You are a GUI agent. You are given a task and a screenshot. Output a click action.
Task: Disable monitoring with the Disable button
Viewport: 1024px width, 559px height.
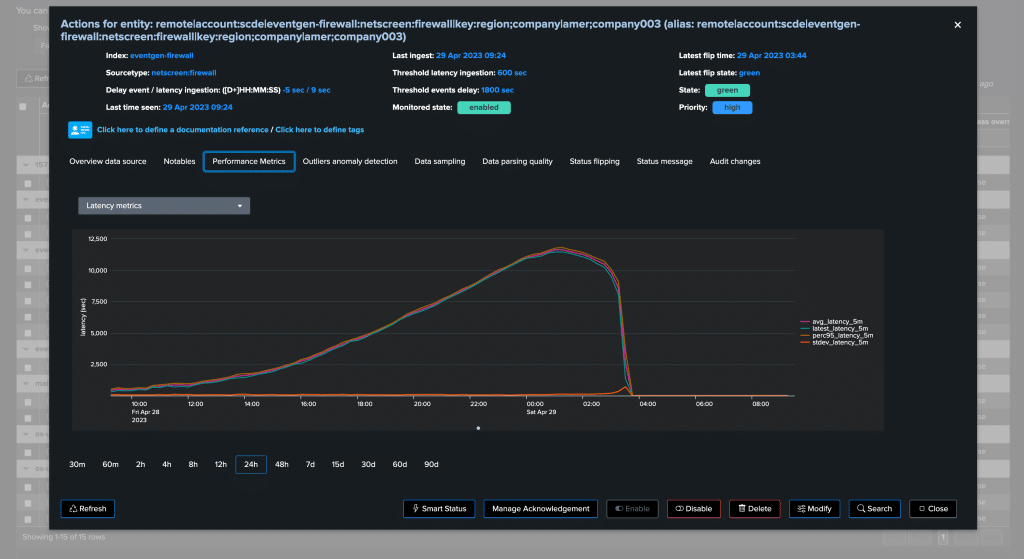coord(693,508)
